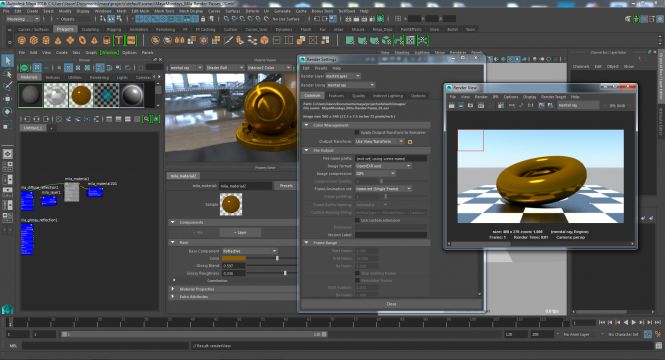Screen dimensions: 665x360
Task: Close Render Settings with the Close button
Action: tap(391, 304)
